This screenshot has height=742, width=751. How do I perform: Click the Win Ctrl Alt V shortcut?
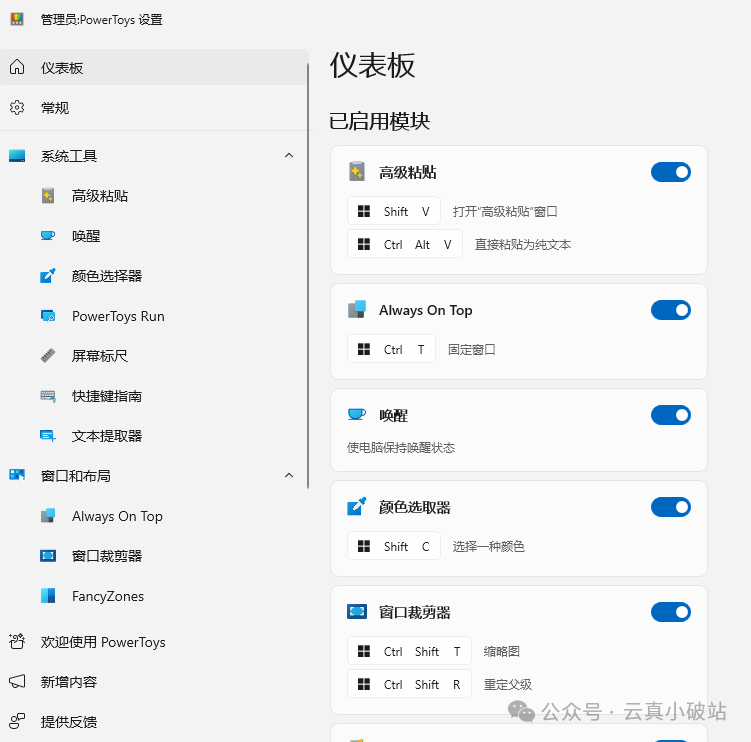[x=405, y=244]
